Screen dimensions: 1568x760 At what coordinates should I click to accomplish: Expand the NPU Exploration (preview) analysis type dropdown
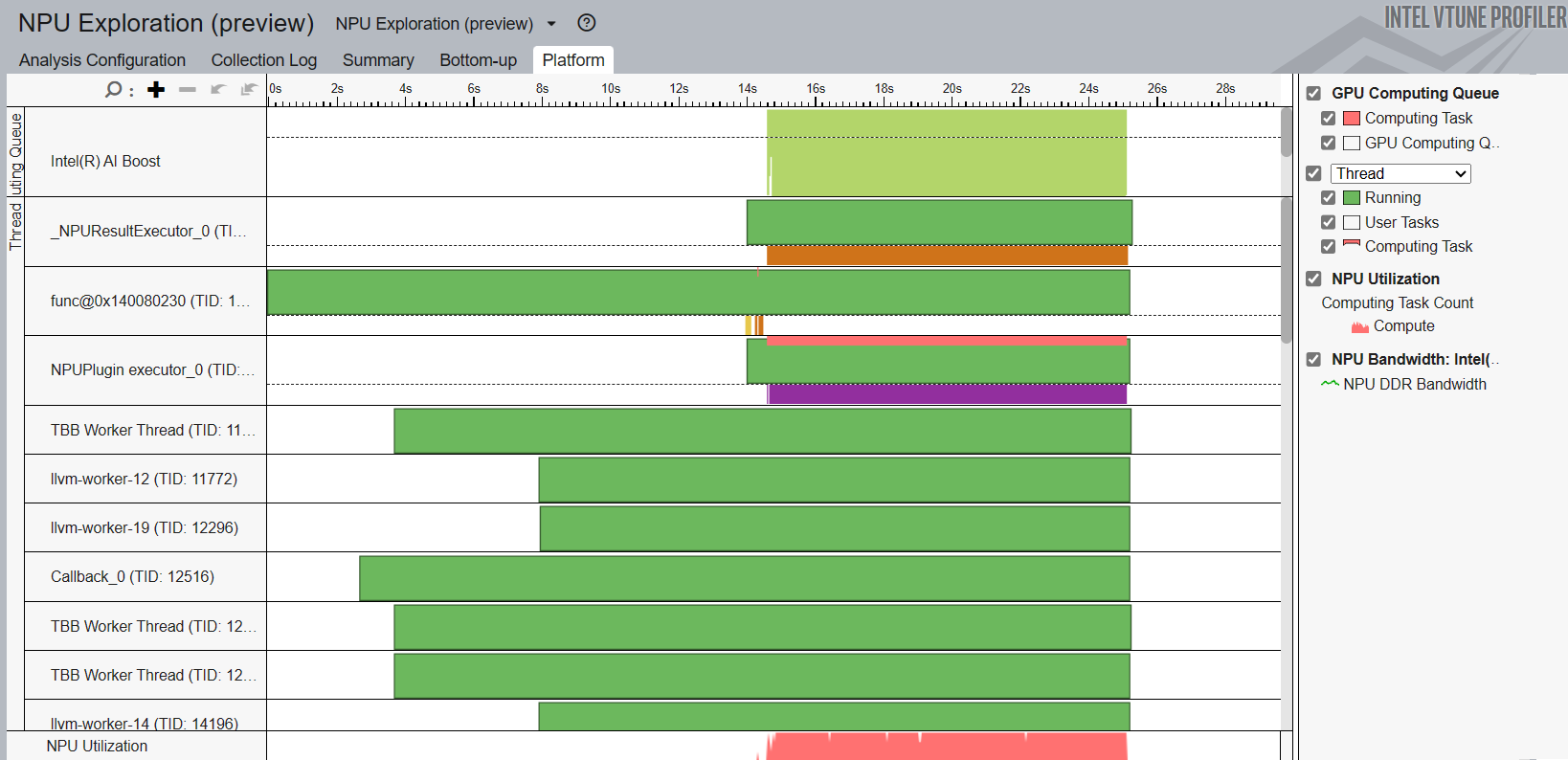pyautogui.click(x=551, y=24)
